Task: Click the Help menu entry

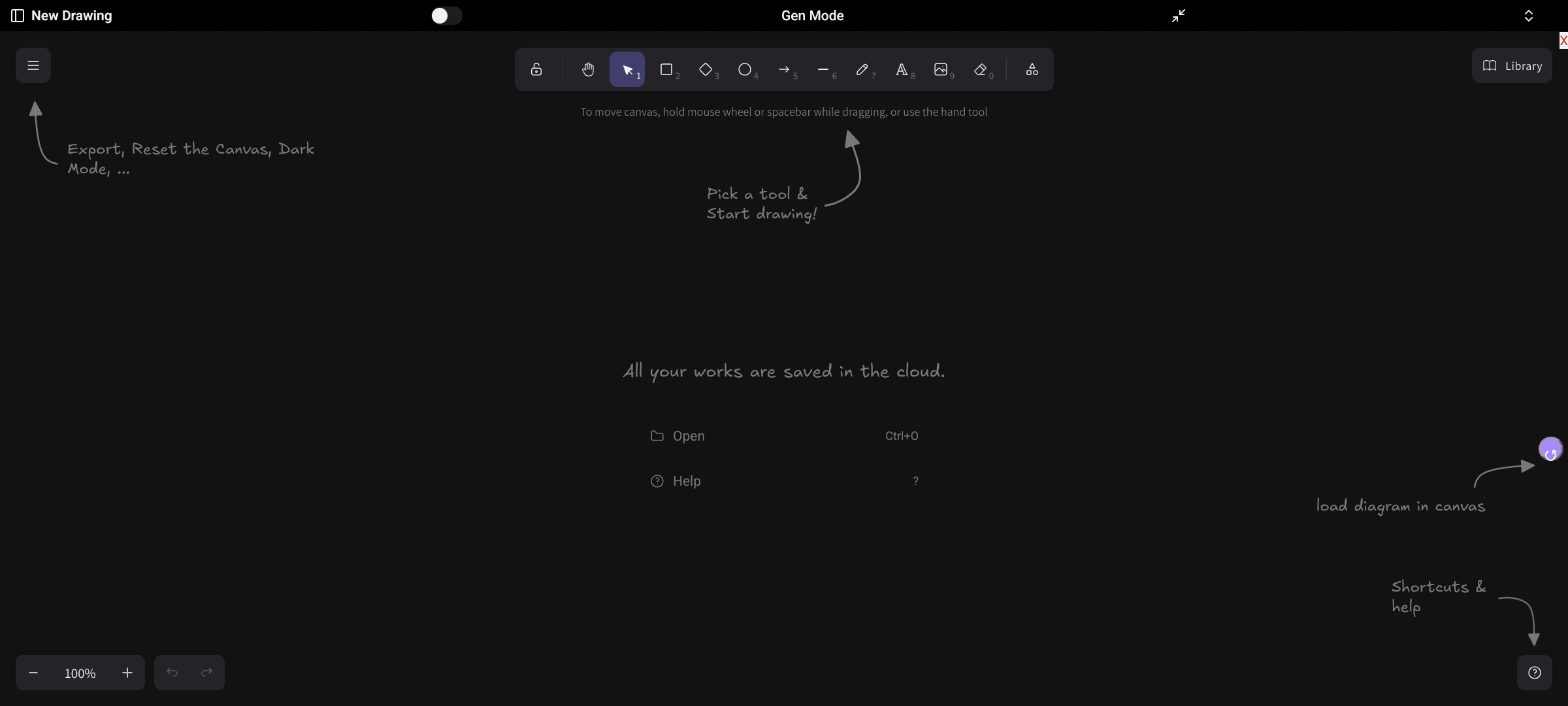Action: point(686,481)
